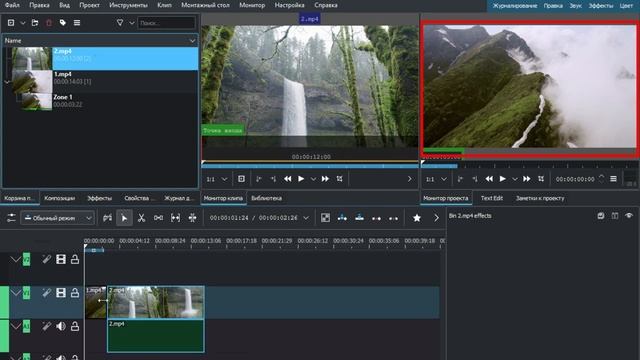Click the add clip icon in project bin
640x360 pixels.
(11, 23)
